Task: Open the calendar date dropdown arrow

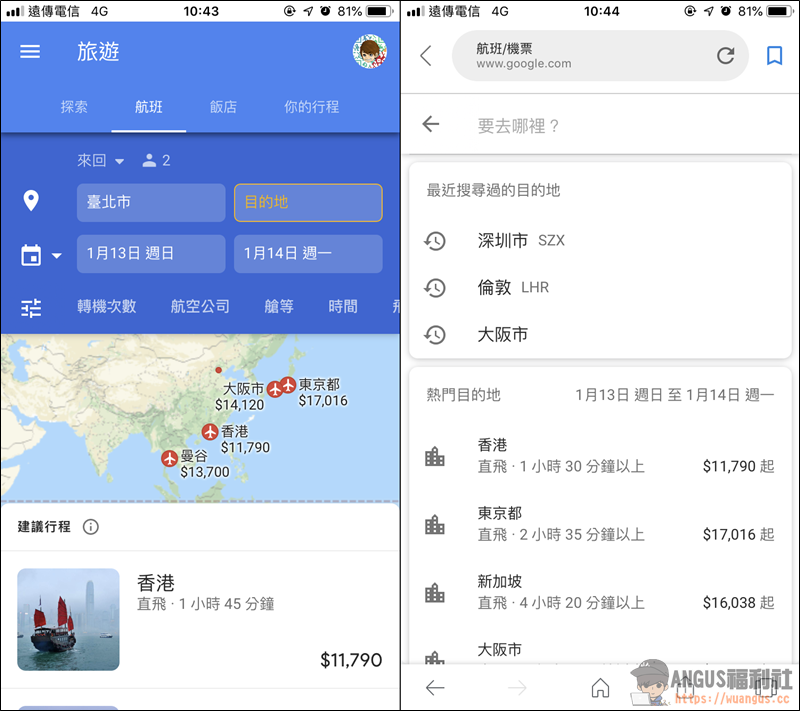Action: point(57,255)
